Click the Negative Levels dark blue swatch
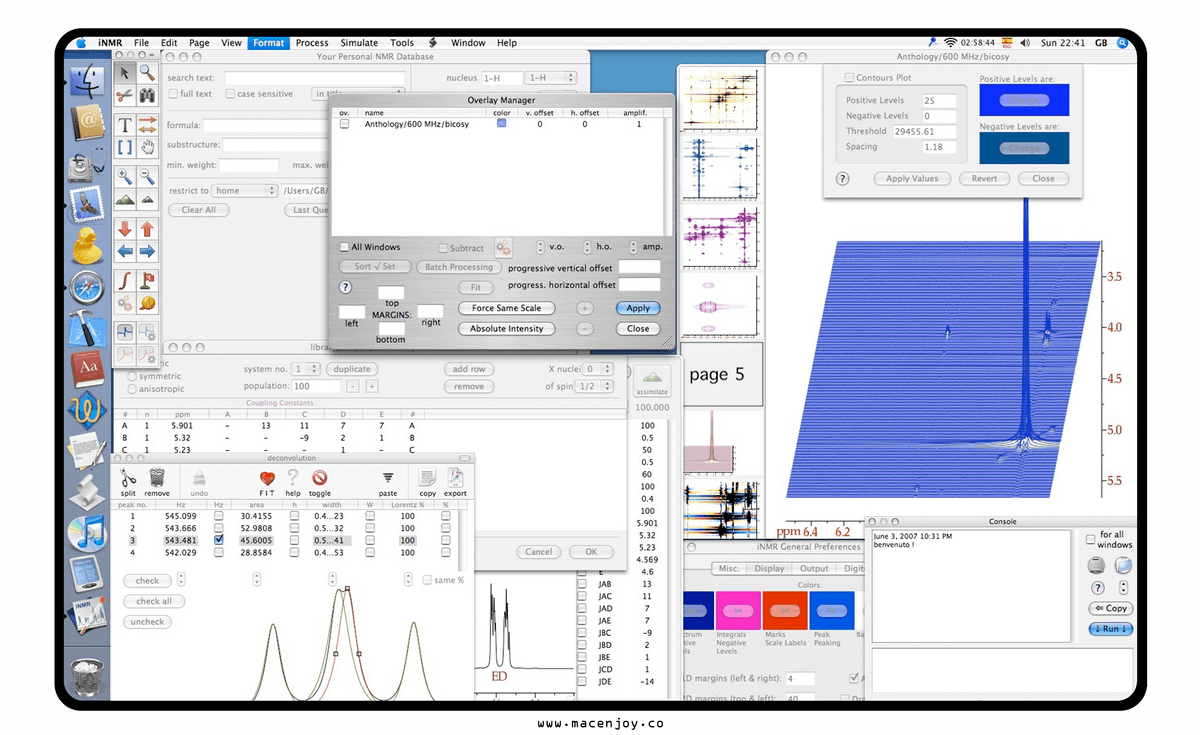This screenshot has width=1200, height=735. click(x=1024, y=148)
